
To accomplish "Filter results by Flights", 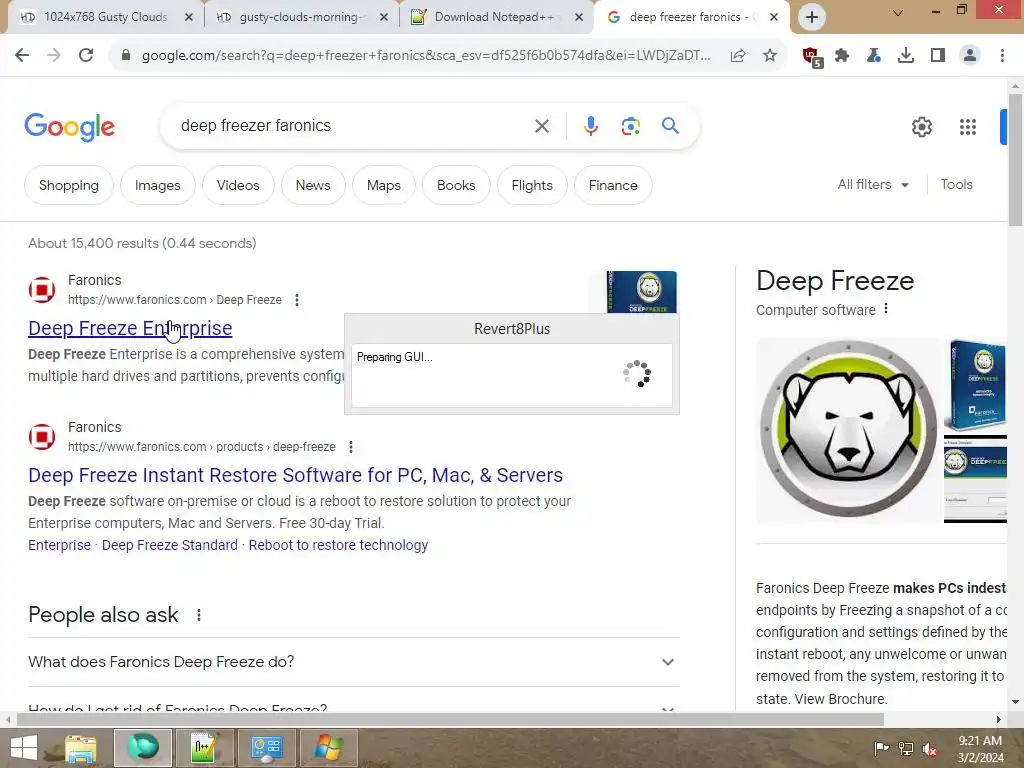I will (x=532, y=185).
